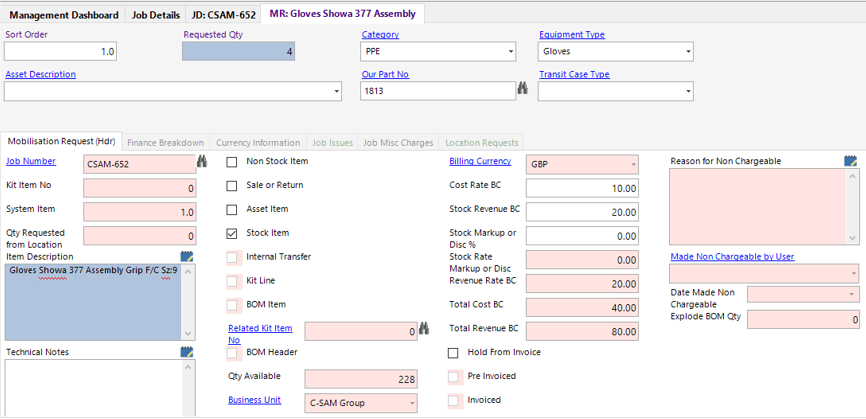Toggle the Sale or Return checkbox
866x419 pixels.
pos(233,185)
